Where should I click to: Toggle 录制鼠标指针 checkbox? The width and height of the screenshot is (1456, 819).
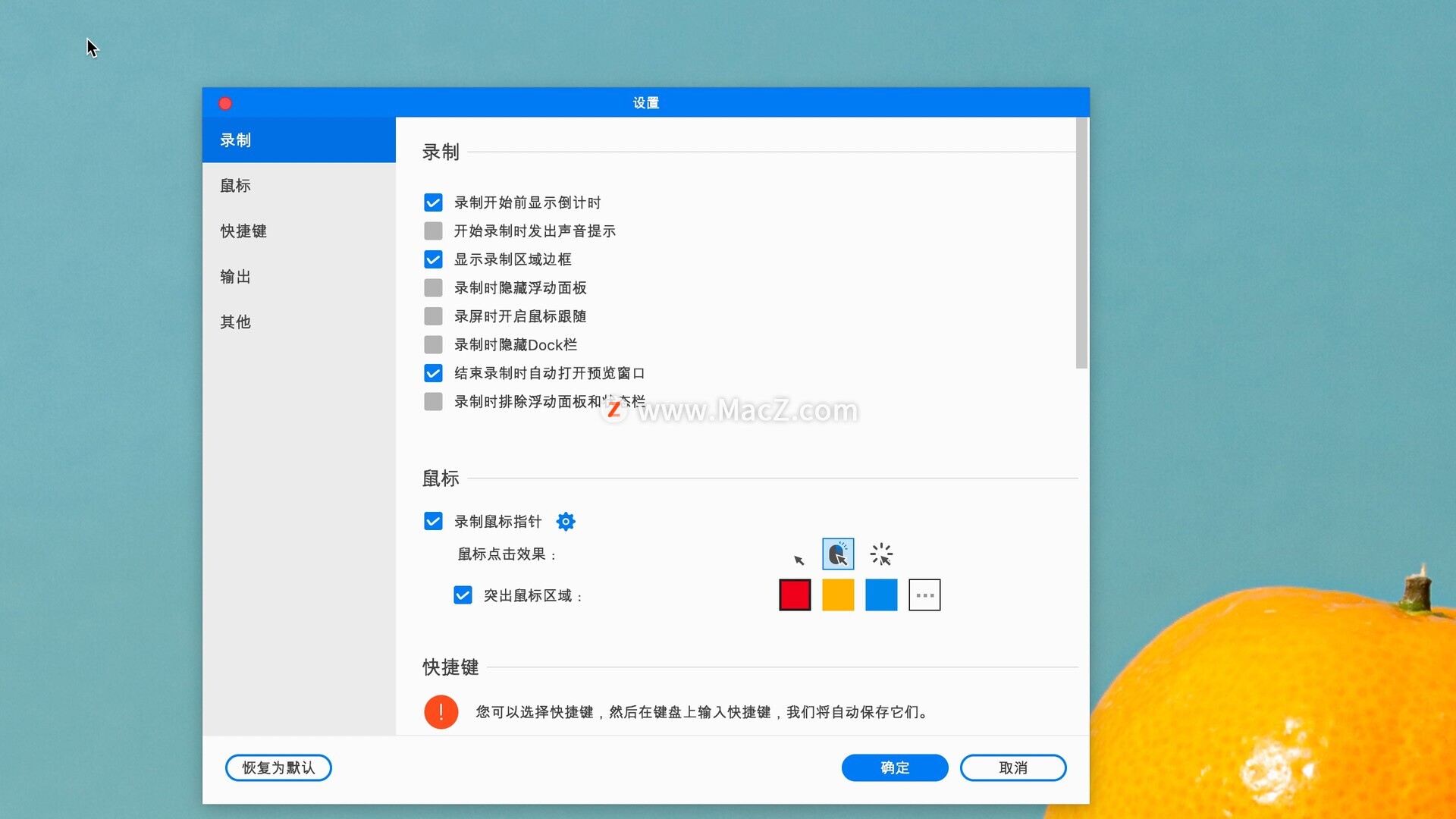[x=433, y=521]
